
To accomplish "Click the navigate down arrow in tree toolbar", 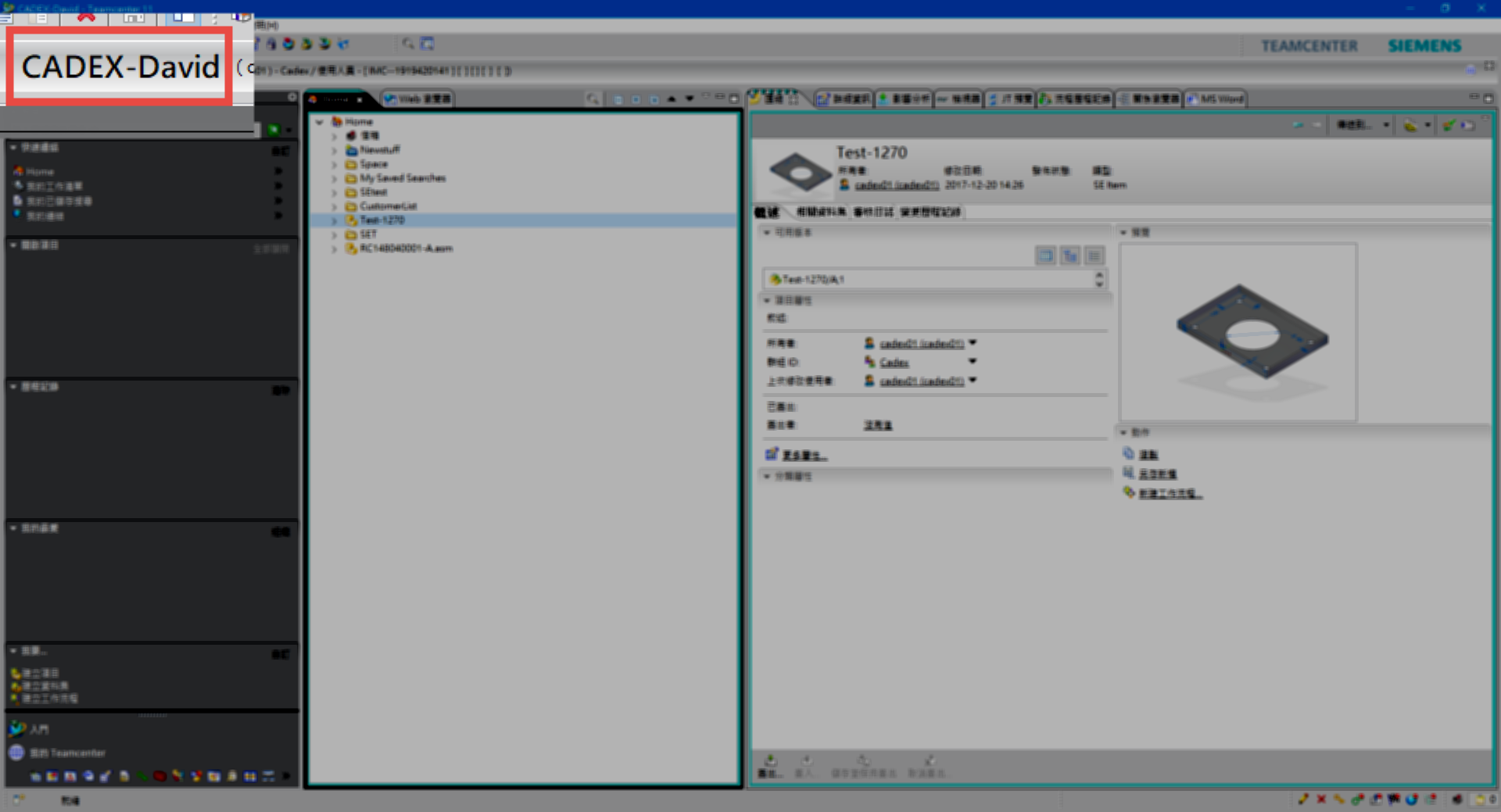I will pos(689,99).
